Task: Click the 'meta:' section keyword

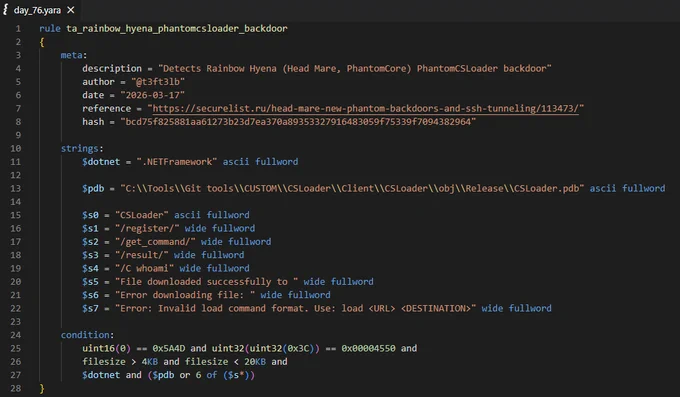Action: click(x=74, y=55)
